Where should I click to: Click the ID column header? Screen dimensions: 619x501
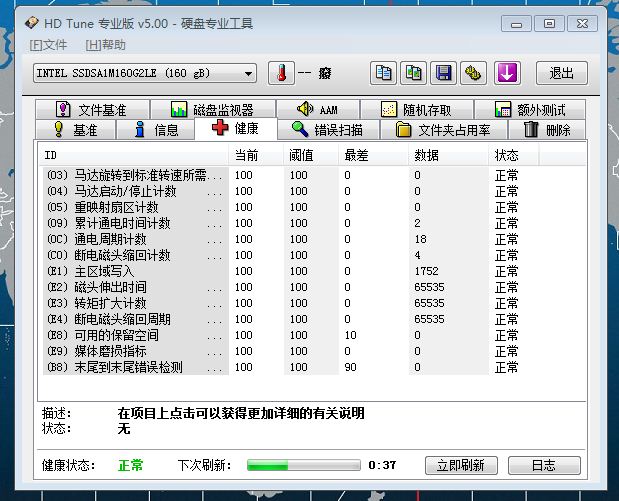tap(134, 155)
